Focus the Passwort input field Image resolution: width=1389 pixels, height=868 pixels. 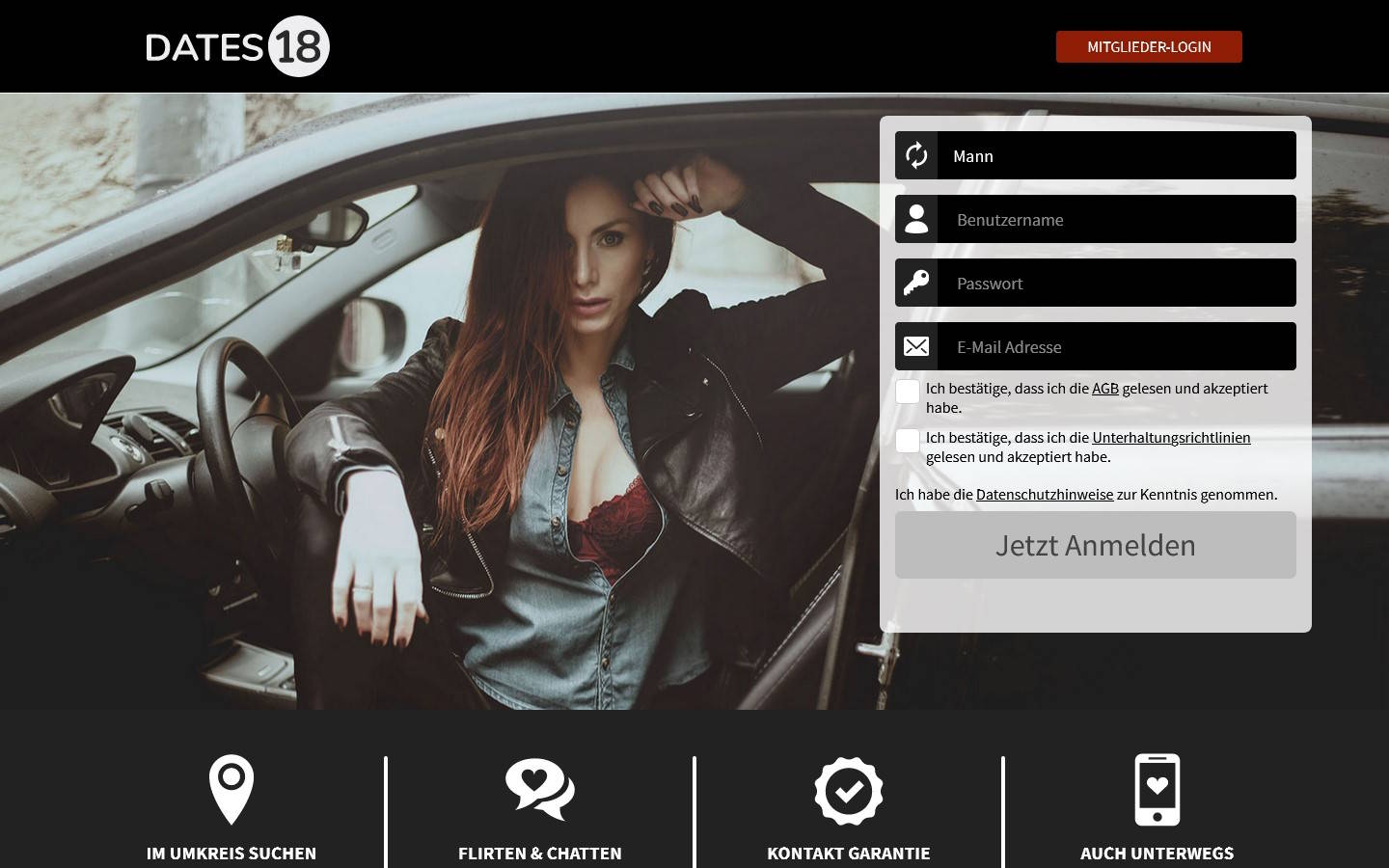[x=1116, y=283]
